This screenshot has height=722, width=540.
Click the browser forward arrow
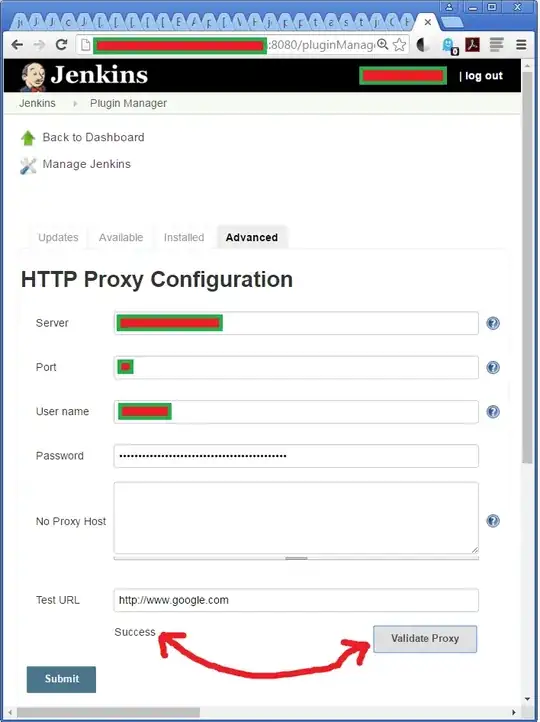pos(40,45)
